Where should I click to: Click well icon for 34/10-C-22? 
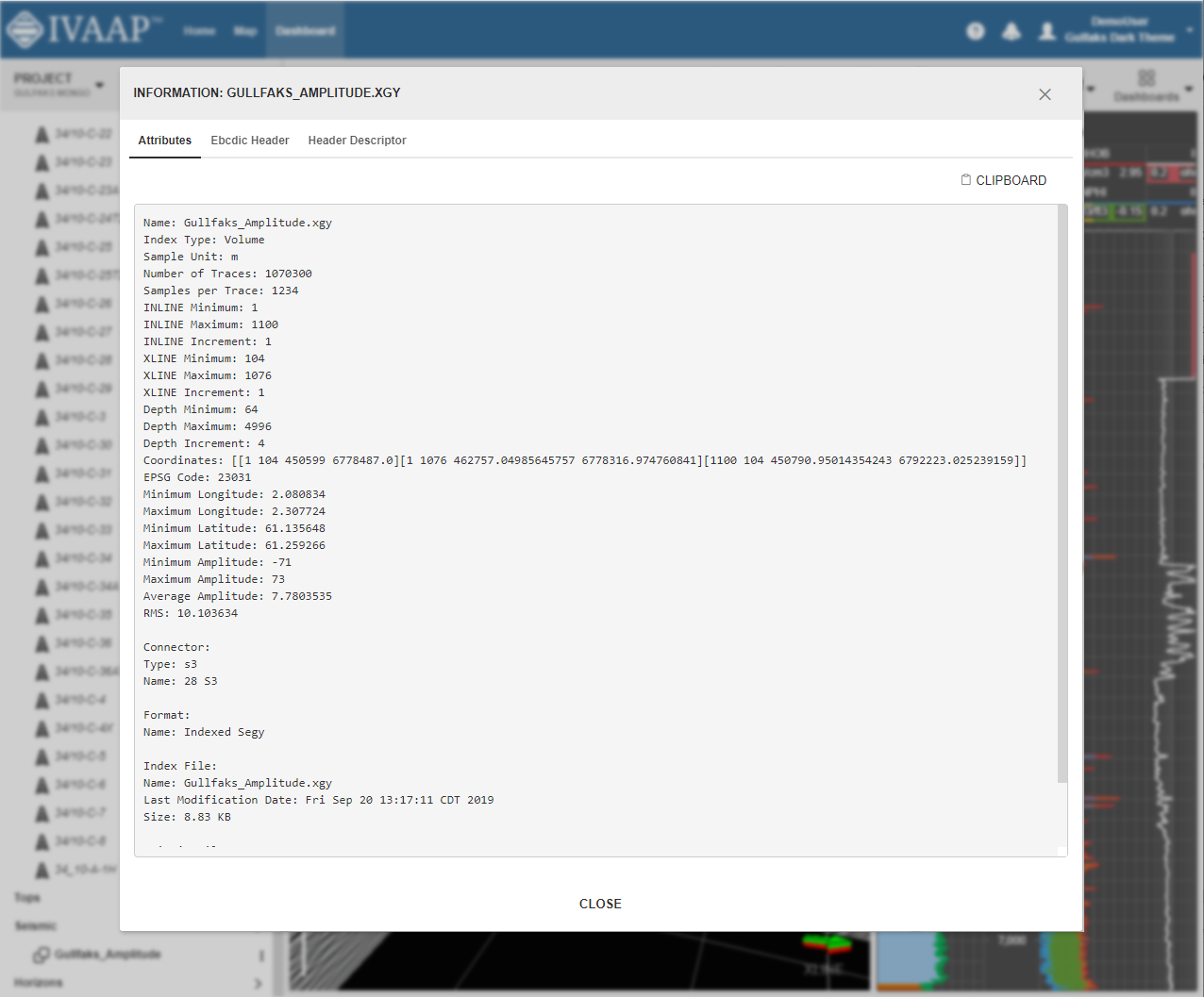[42, 134]
